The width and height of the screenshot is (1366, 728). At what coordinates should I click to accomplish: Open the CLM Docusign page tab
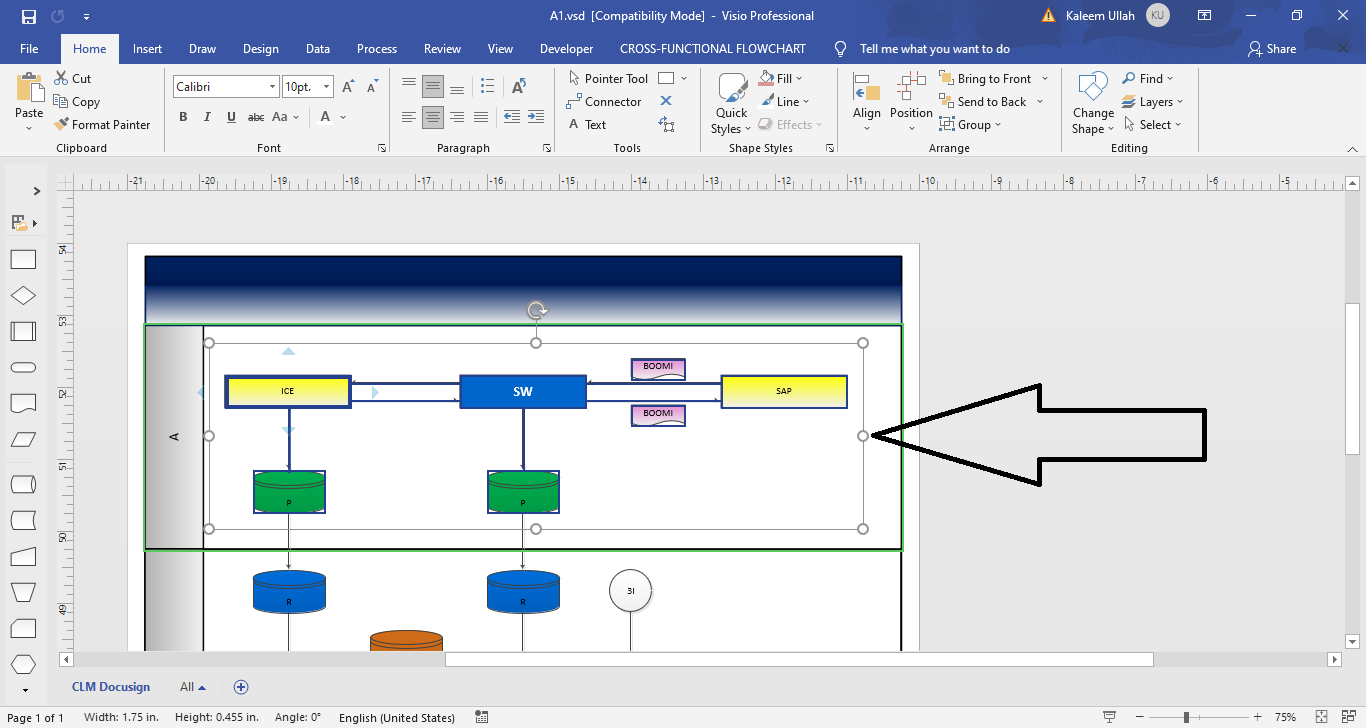pyautogui.click(x=110, y=687)
